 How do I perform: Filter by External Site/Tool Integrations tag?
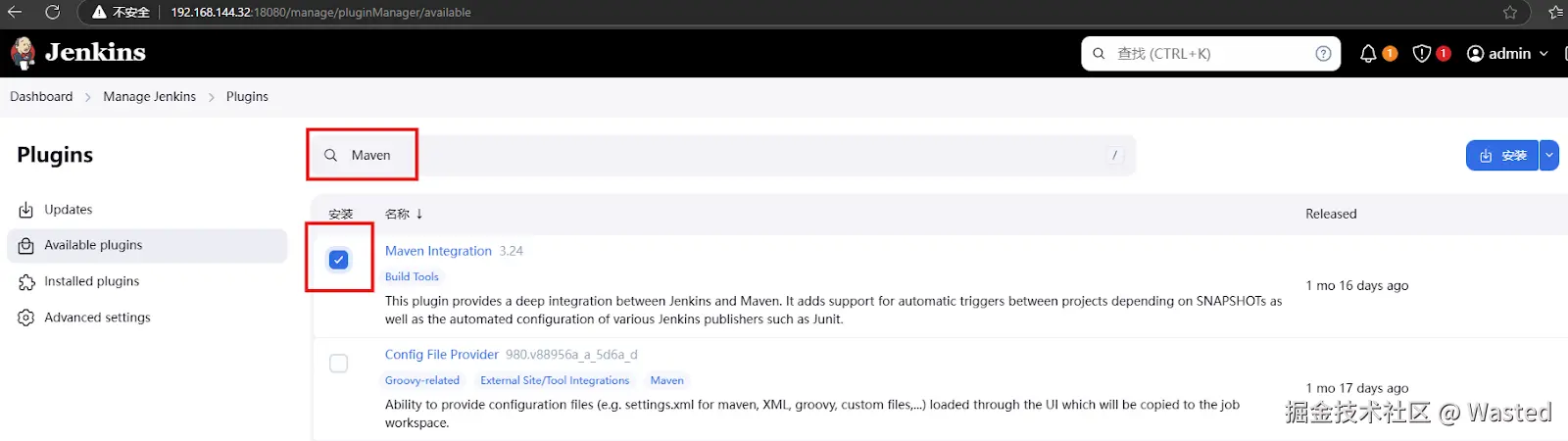(555, 381)
